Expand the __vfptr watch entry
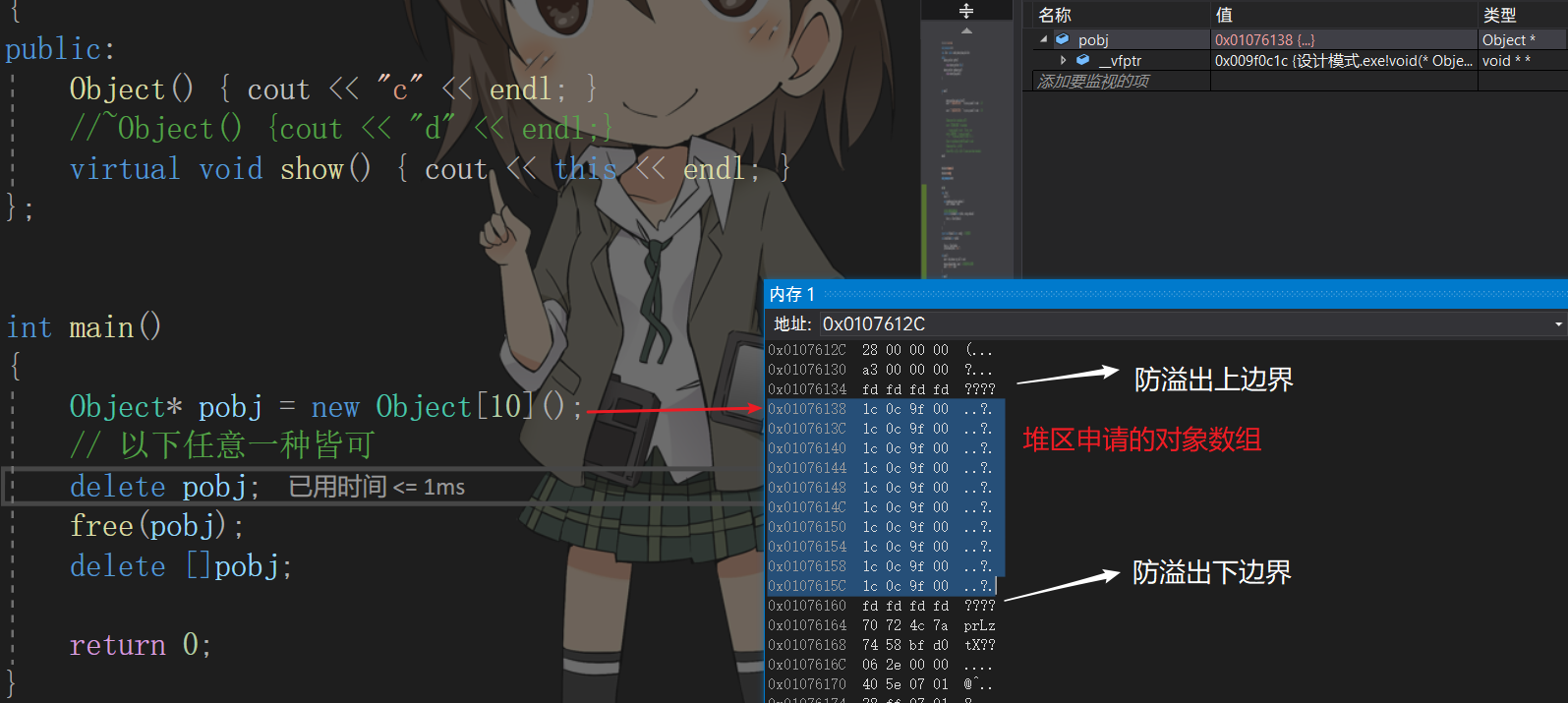1568x703 pixels. [x=1063, y=60]
